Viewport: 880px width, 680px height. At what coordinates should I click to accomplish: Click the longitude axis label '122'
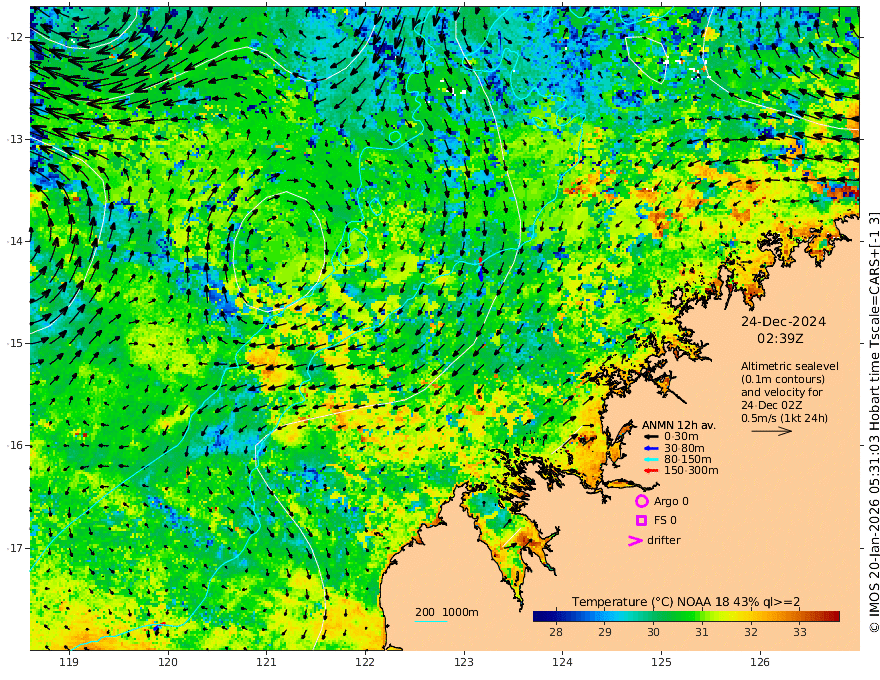click(365, 663)
